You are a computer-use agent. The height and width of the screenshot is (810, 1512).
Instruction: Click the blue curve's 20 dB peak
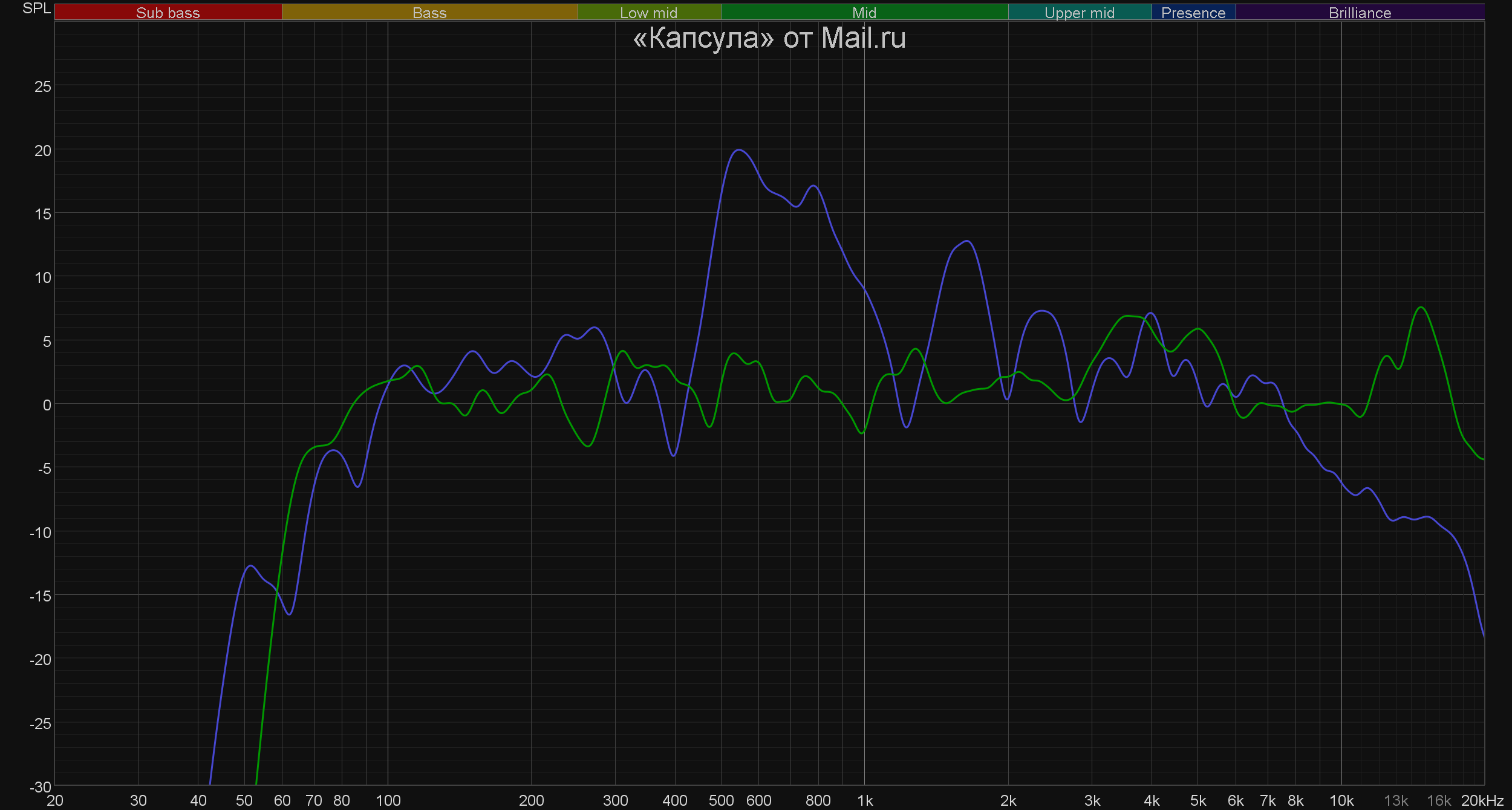739,150
